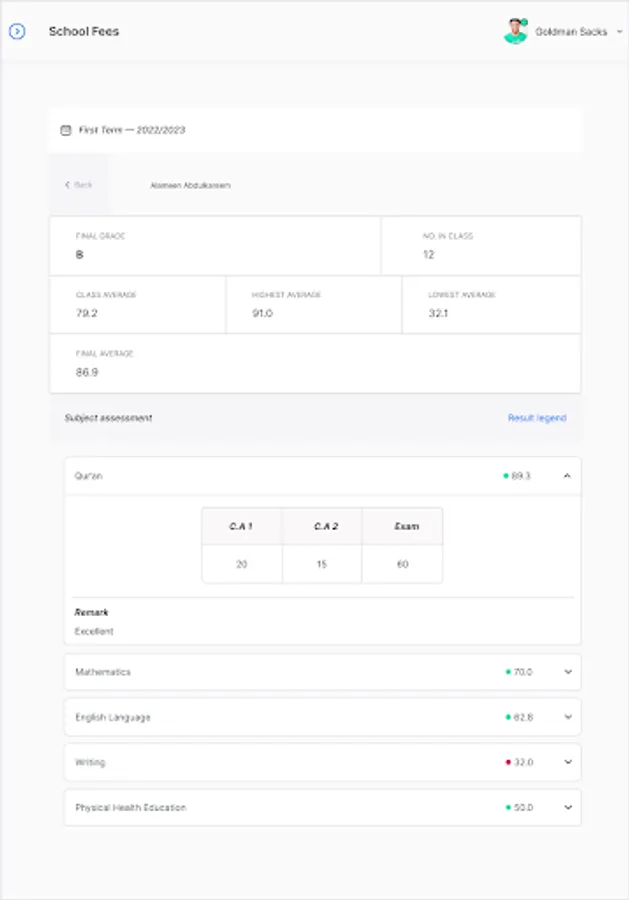Expand the Mathematics subject row
The image size is (629, 900).
568,672
